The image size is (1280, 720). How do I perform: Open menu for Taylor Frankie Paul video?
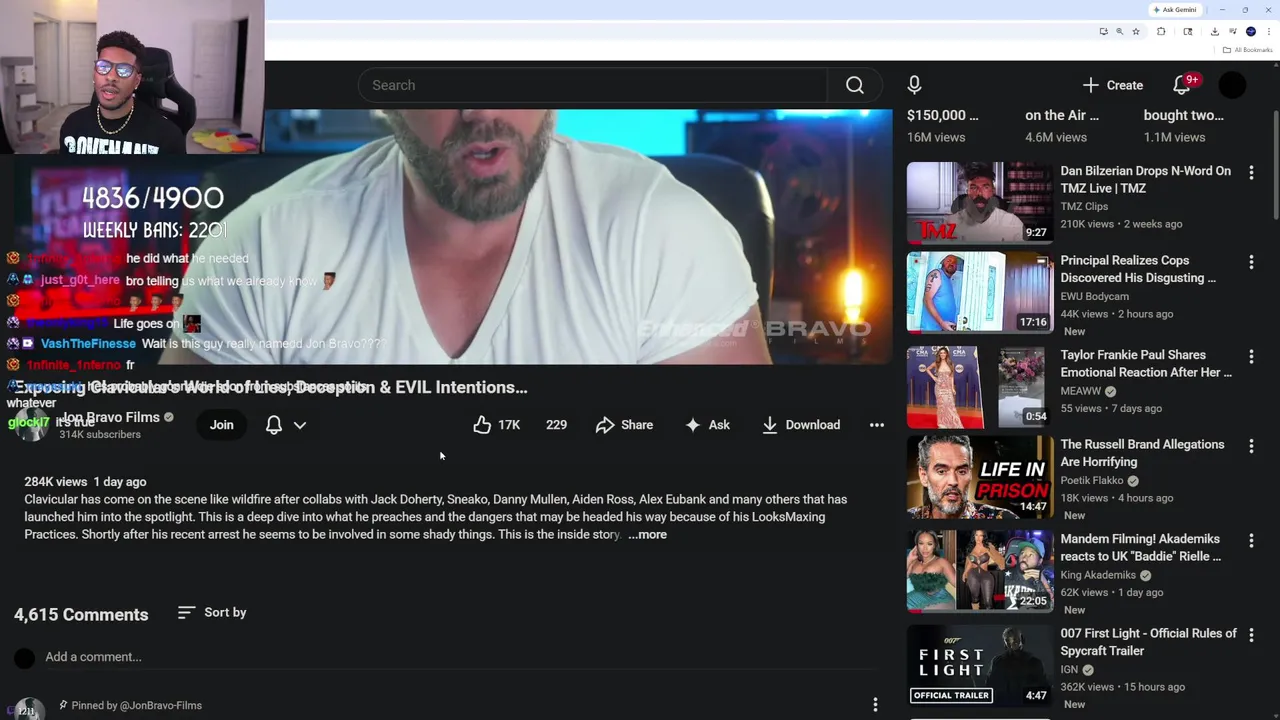tap(1251, 356)
